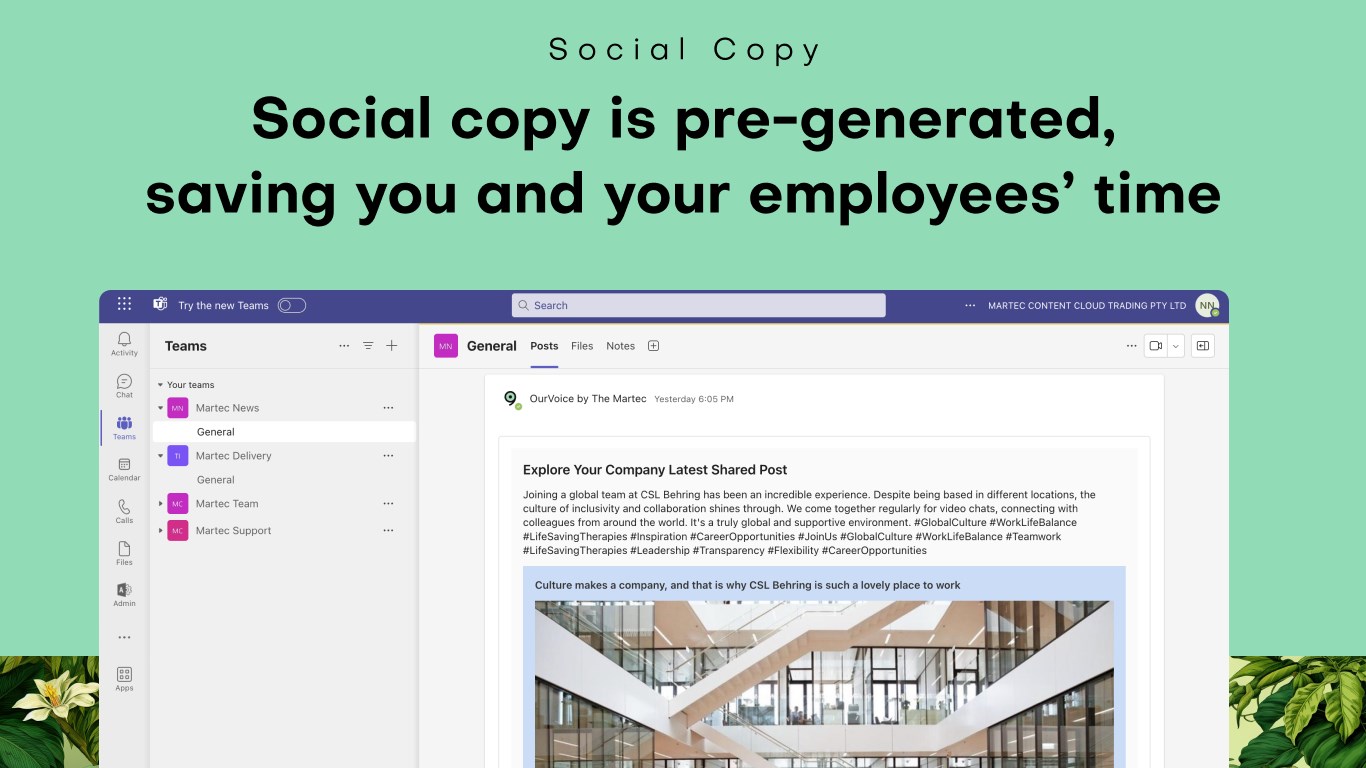Click the OurVoice bot avatar icon

pyautogui.click(x=511, y=399)
